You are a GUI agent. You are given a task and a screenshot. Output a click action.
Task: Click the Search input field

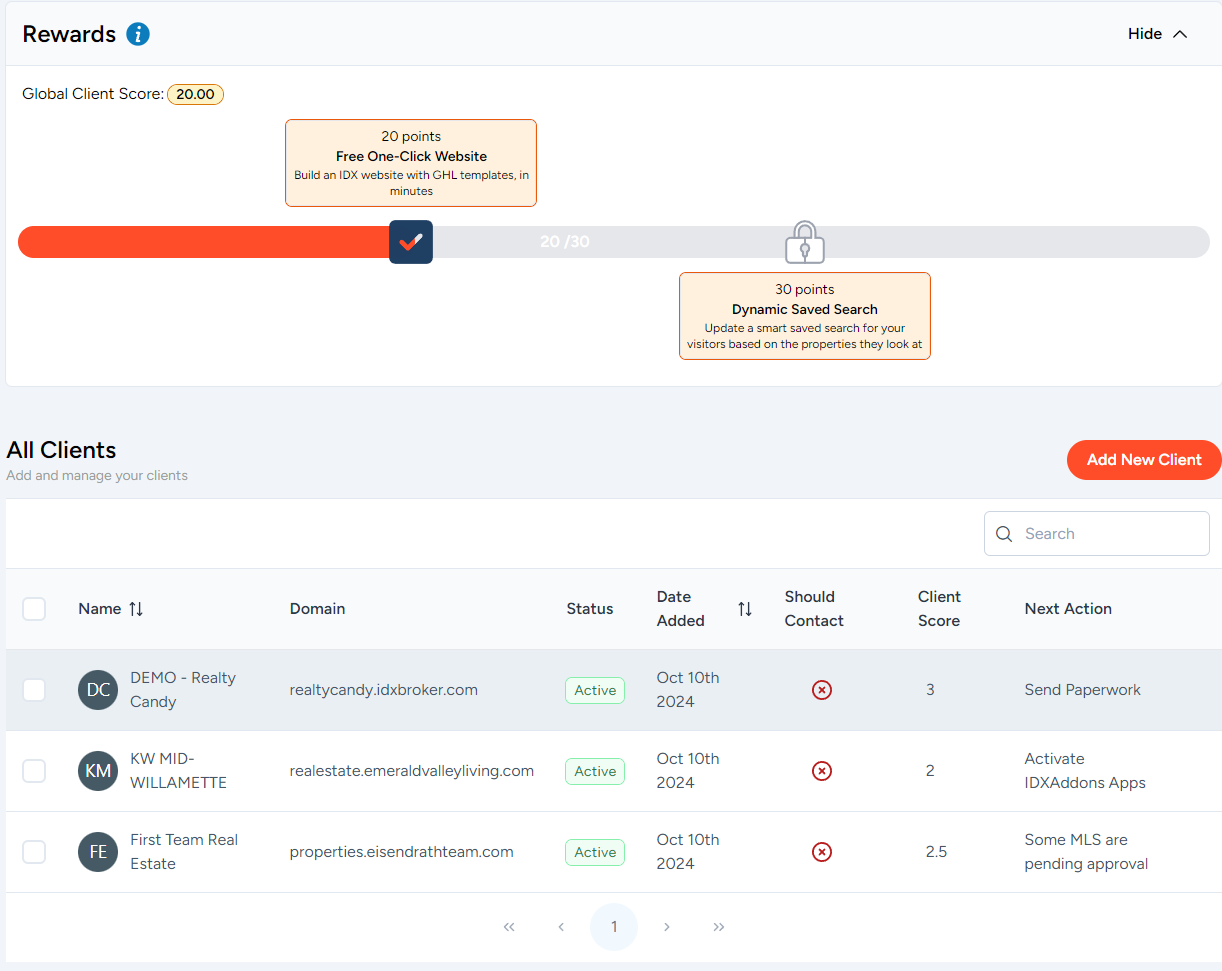pos(1096,533)
